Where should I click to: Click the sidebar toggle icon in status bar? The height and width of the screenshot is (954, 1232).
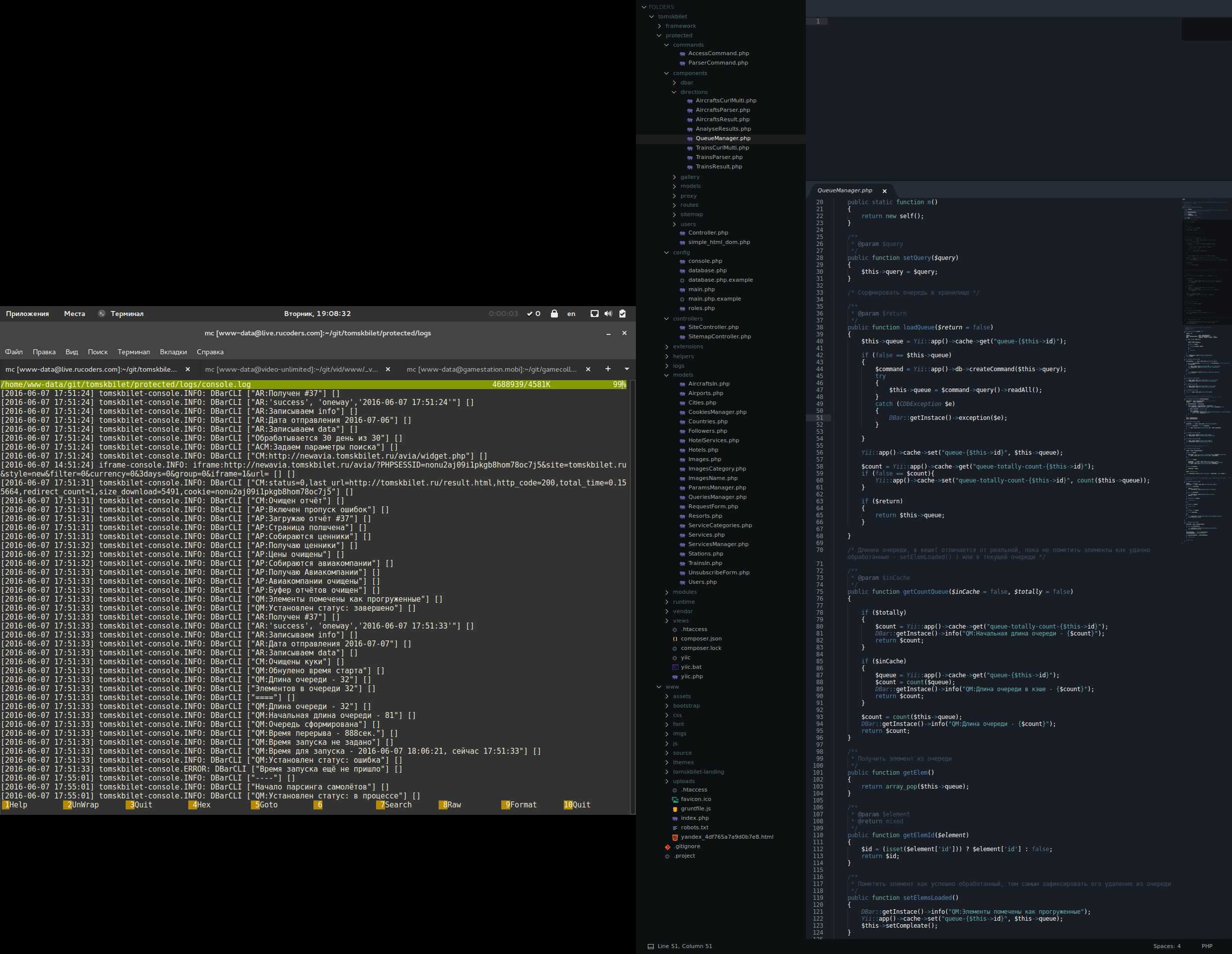click(650, 946)
